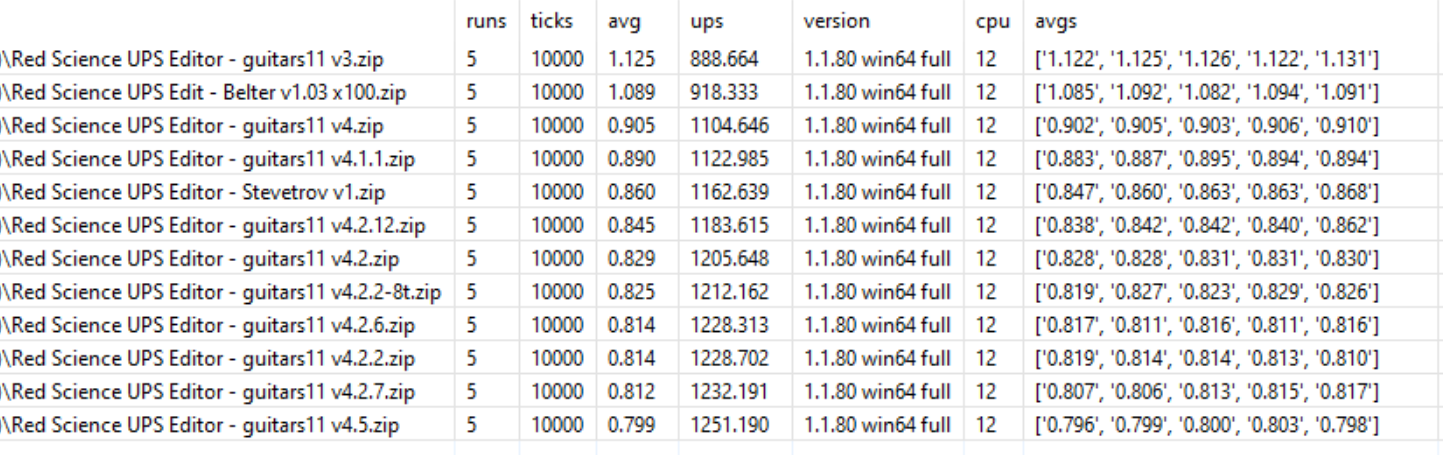
Task: Click the avg value 1.089
Action: 631,93
